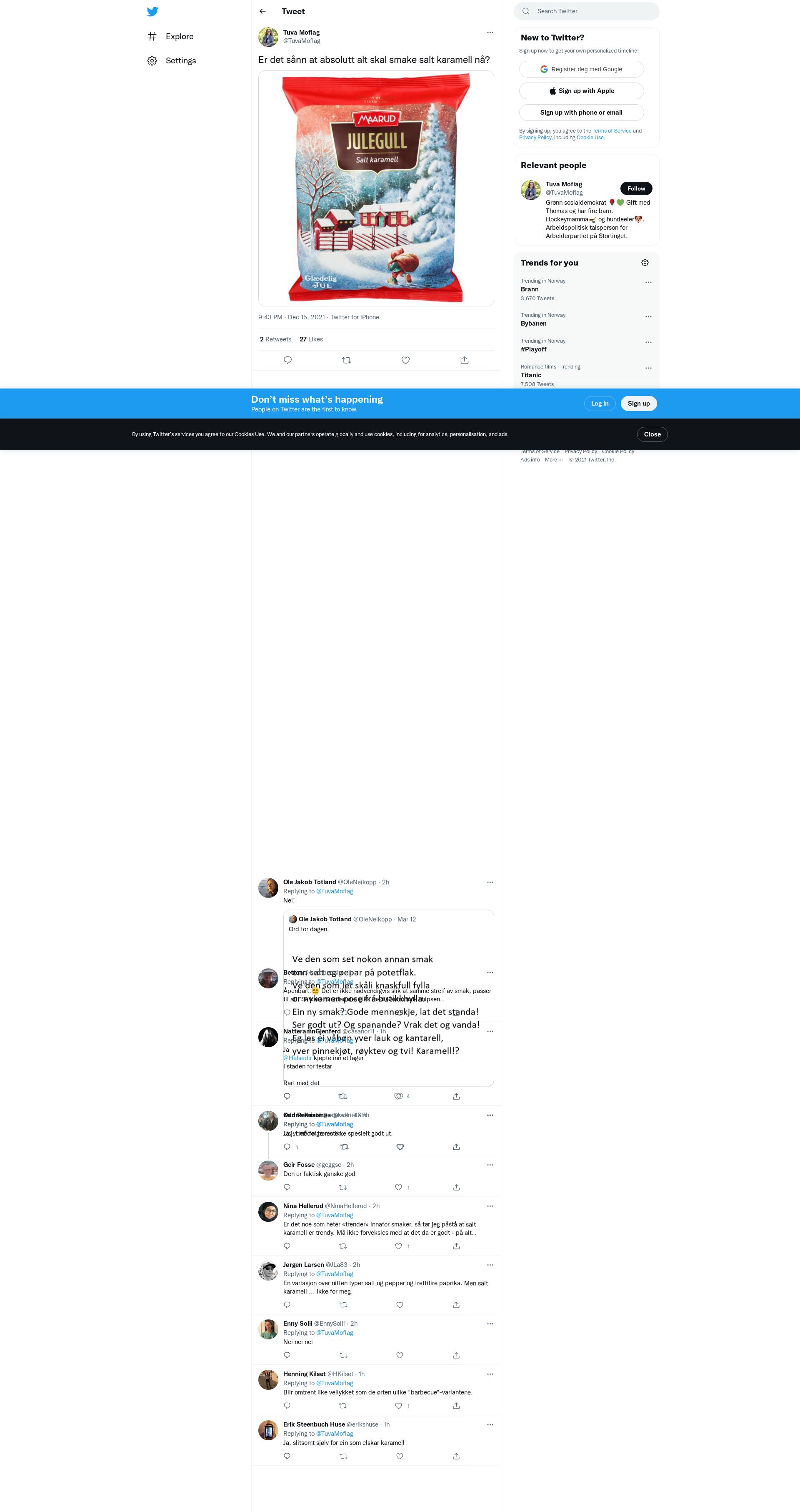The image size is (800, 1512).
Task: Open options for Ole Jakob Totland's reply
Action: (x=490, y=882)
